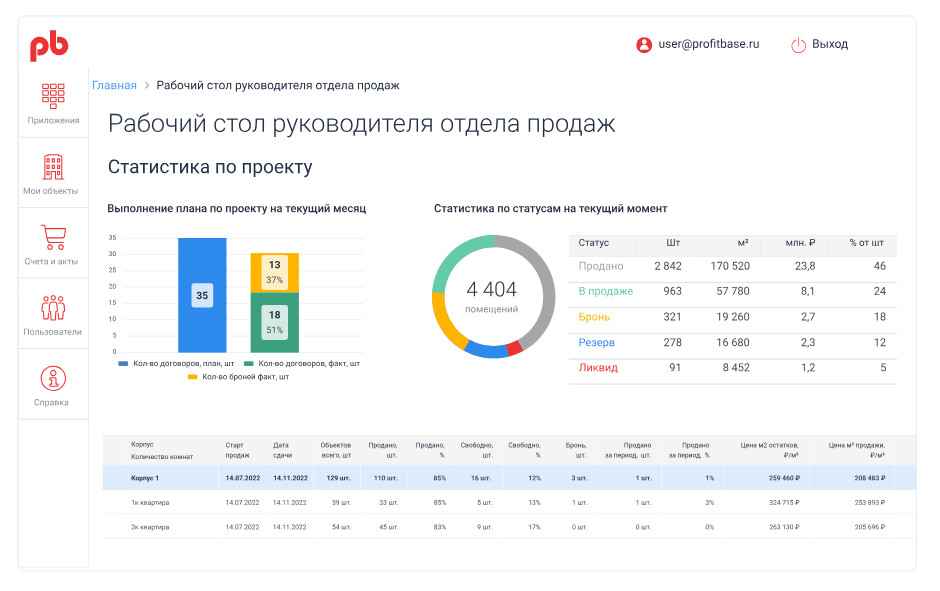This screenshot has width=940, height=591.
Task: Open Счета и акты cart icon
Action: (x=53, y=237)
